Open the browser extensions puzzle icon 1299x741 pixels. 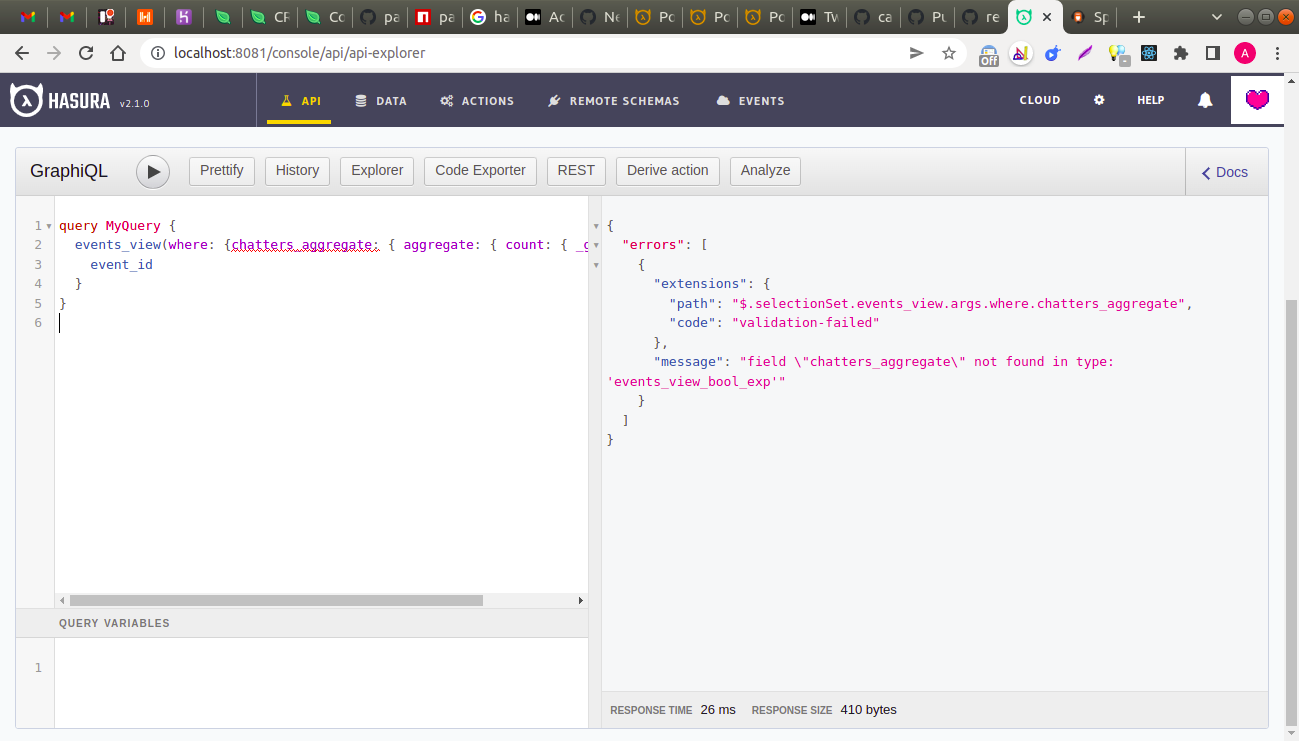coord(1181,54)
